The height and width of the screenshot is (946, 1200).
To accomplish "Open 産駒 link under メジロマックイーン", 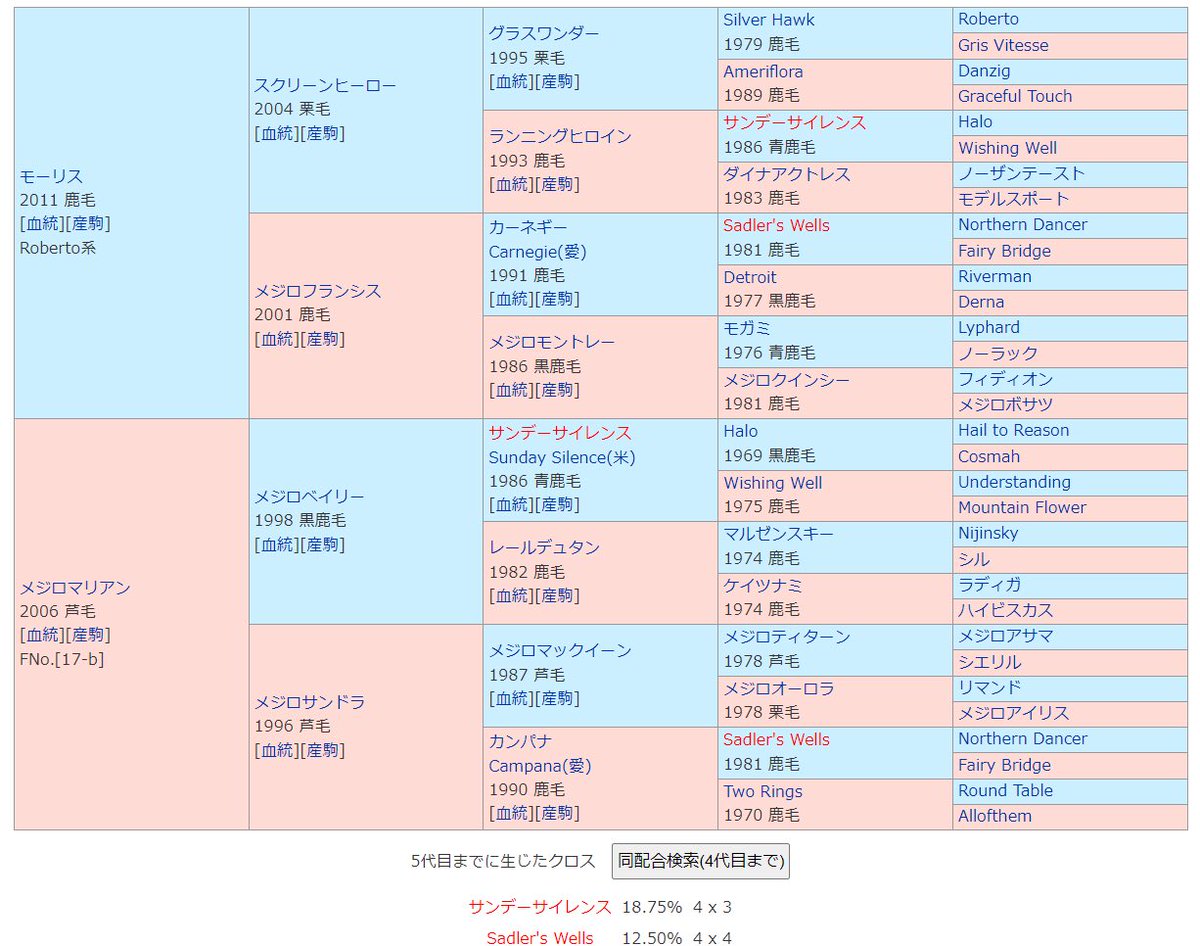I will click(558, 698).
